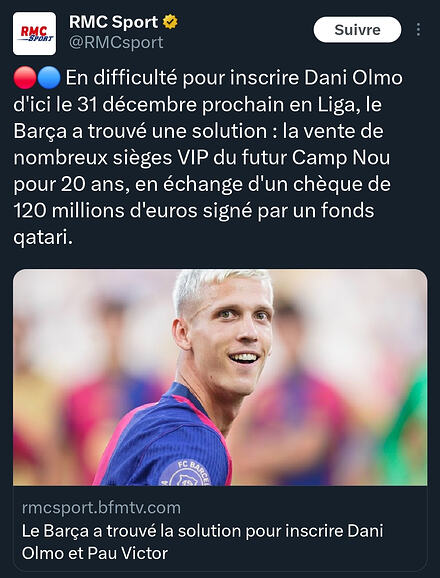The height and width of the screenshot is (578, 440).
Task: Open the @RMCsport handle
Action: (x=116, y=42)
